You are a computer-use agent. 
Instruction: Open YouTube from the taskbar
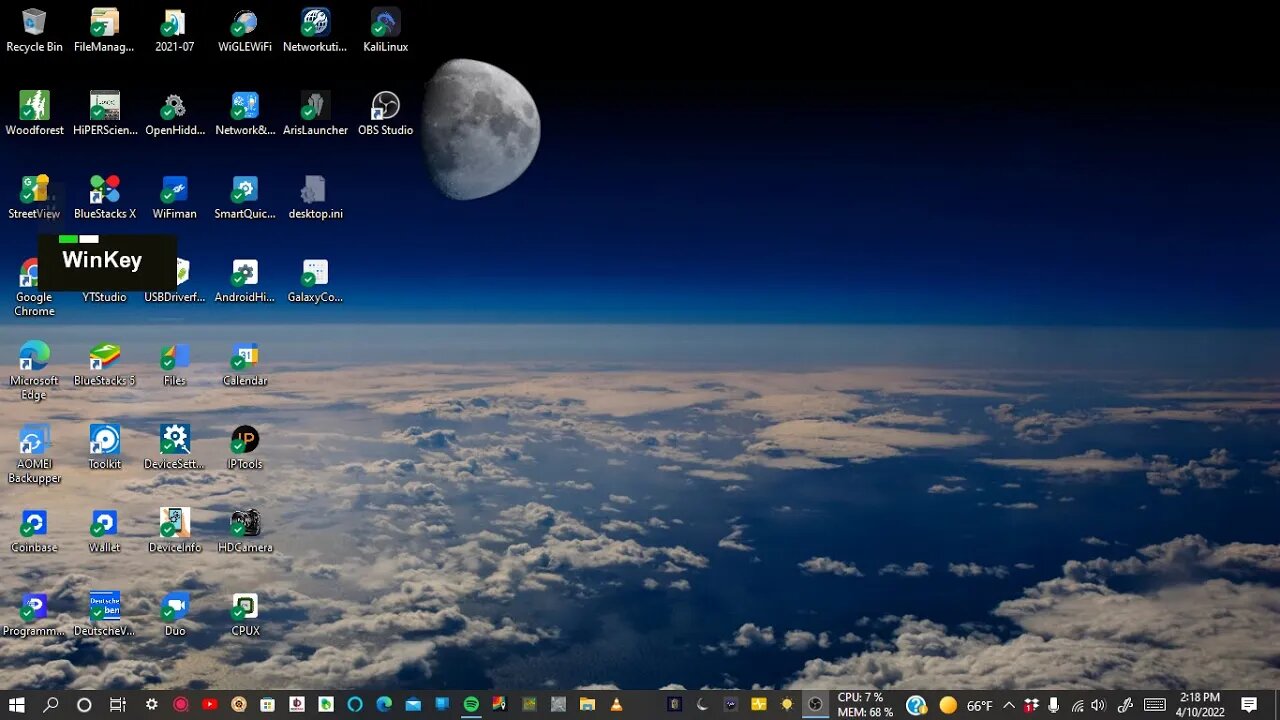(210, 705)
